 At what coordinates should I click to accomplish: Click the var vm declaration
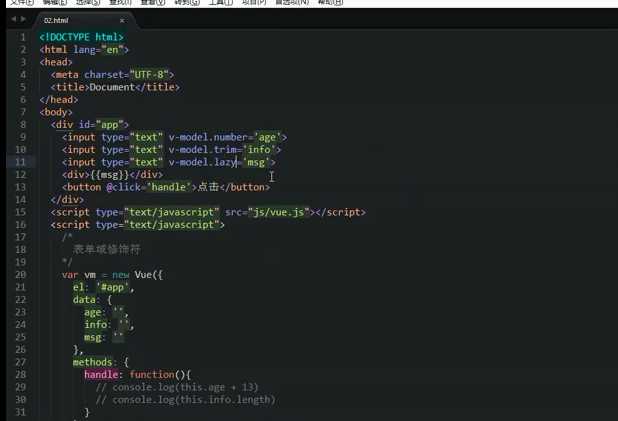79,275
